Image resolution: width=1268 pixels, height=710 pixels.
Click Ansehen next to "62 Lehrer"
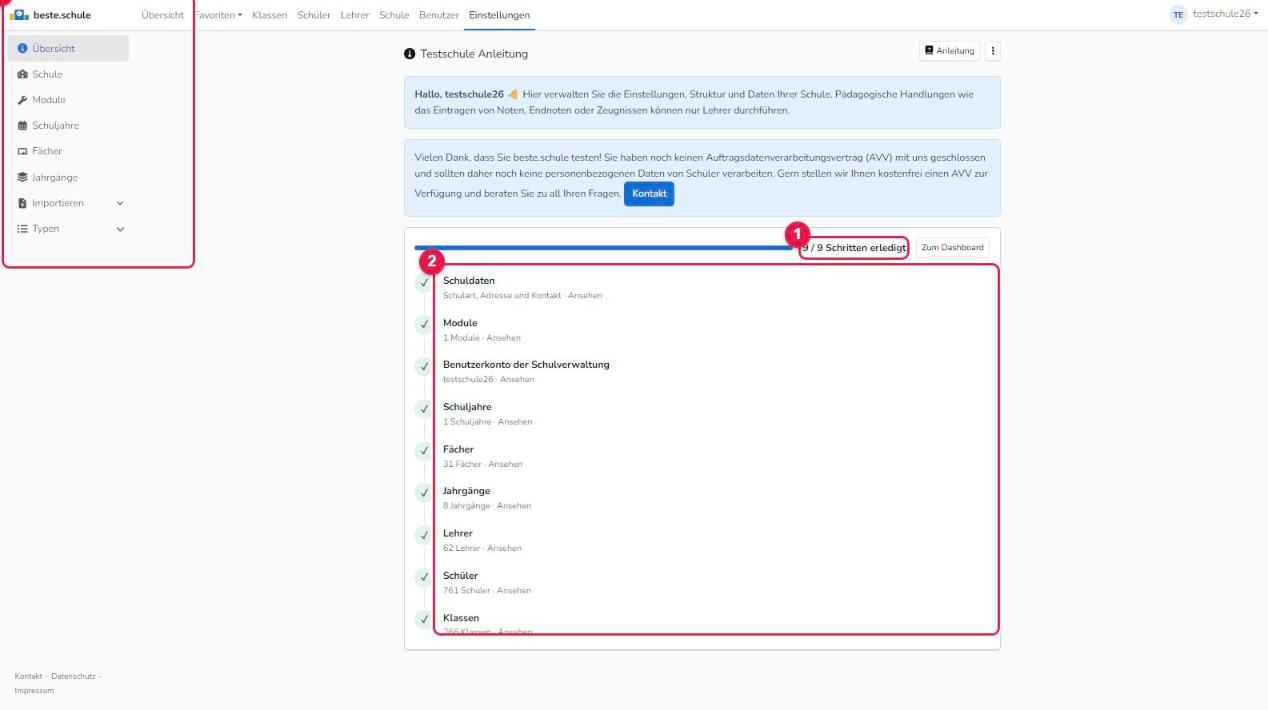pyautogui.click(x=504, y=548)
